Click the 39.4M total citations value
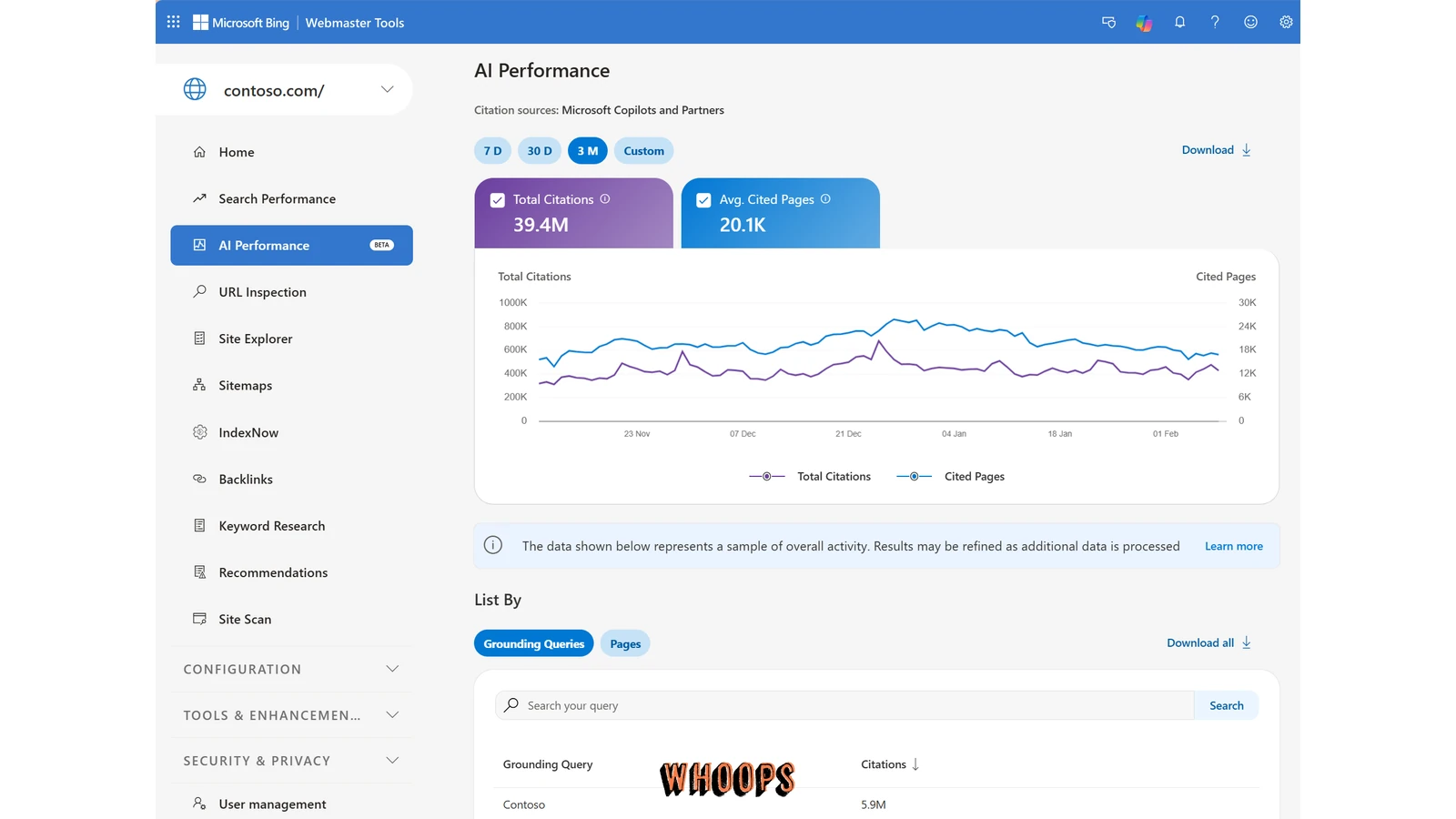This screenshot has width=1456, height=819. [541, 225]
